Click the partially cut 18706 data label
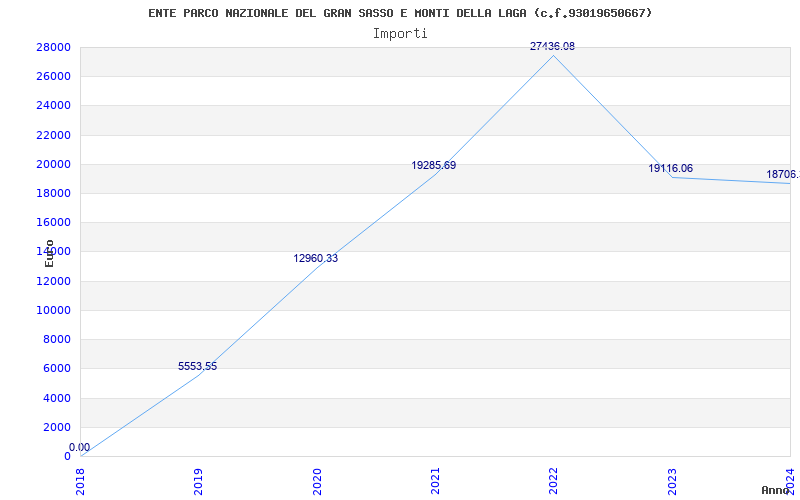Screen dimensions: 800x500 click(x=783, y=174)
